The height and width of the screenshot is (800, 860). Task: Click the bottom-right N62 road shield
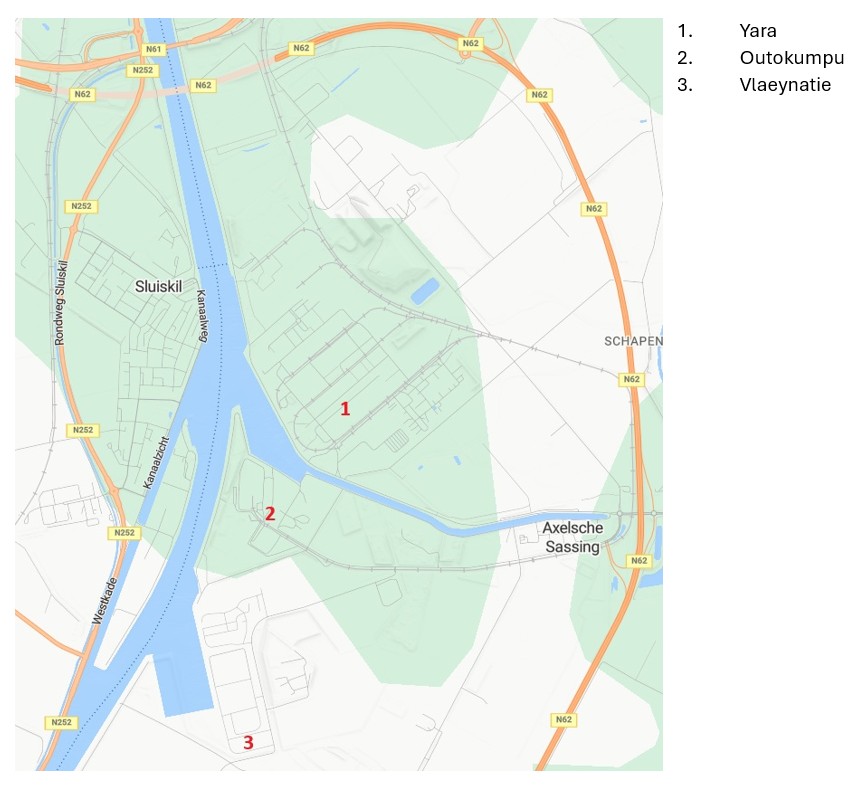[x=564, y=719]
